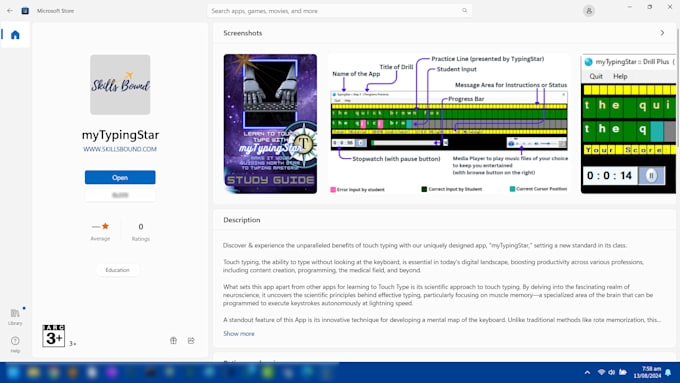Click the share icon beside the IARC rating

(191, 340)
